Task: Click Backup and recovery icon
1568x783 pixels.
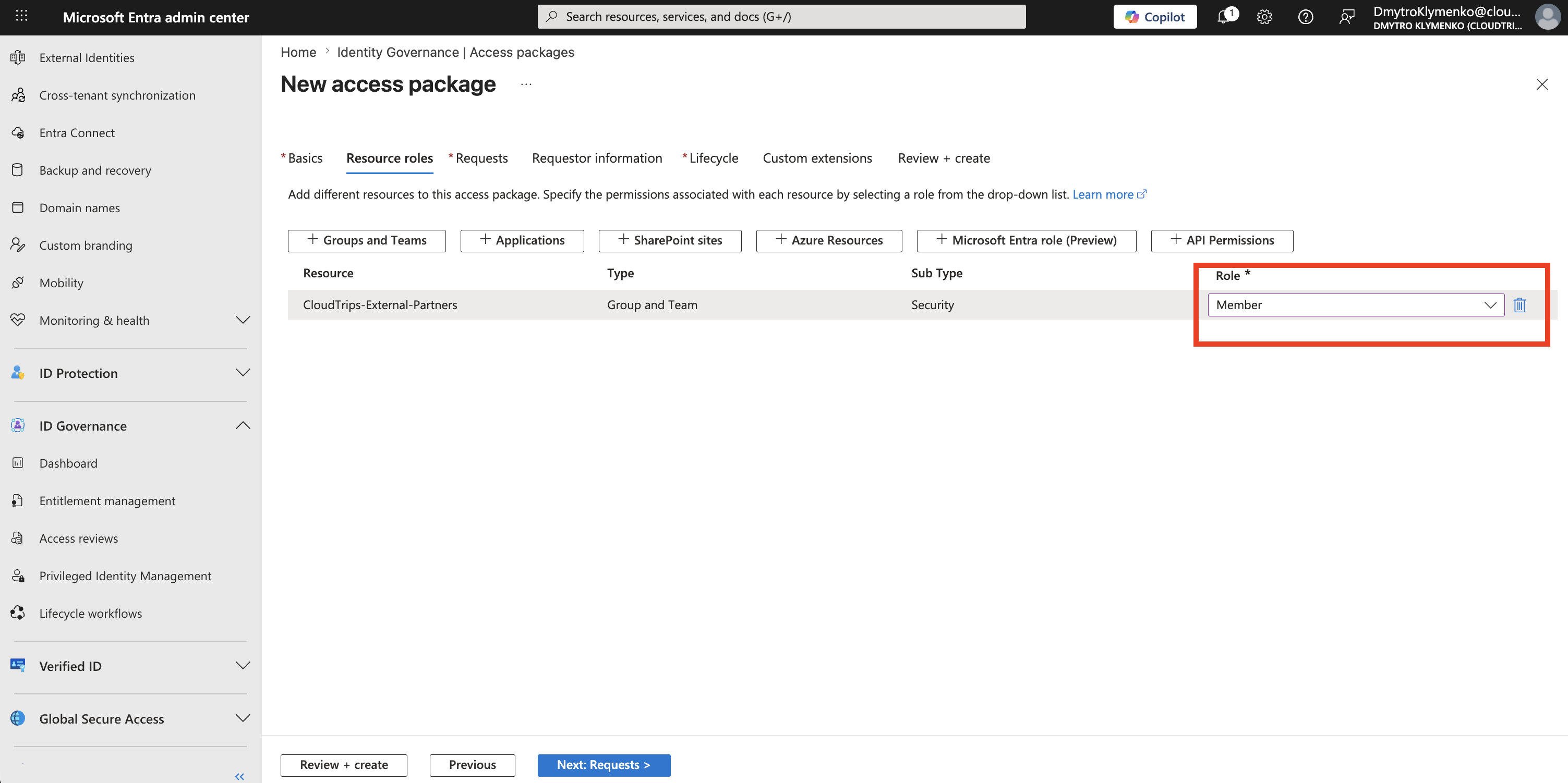Action: [x=18, y=170]
